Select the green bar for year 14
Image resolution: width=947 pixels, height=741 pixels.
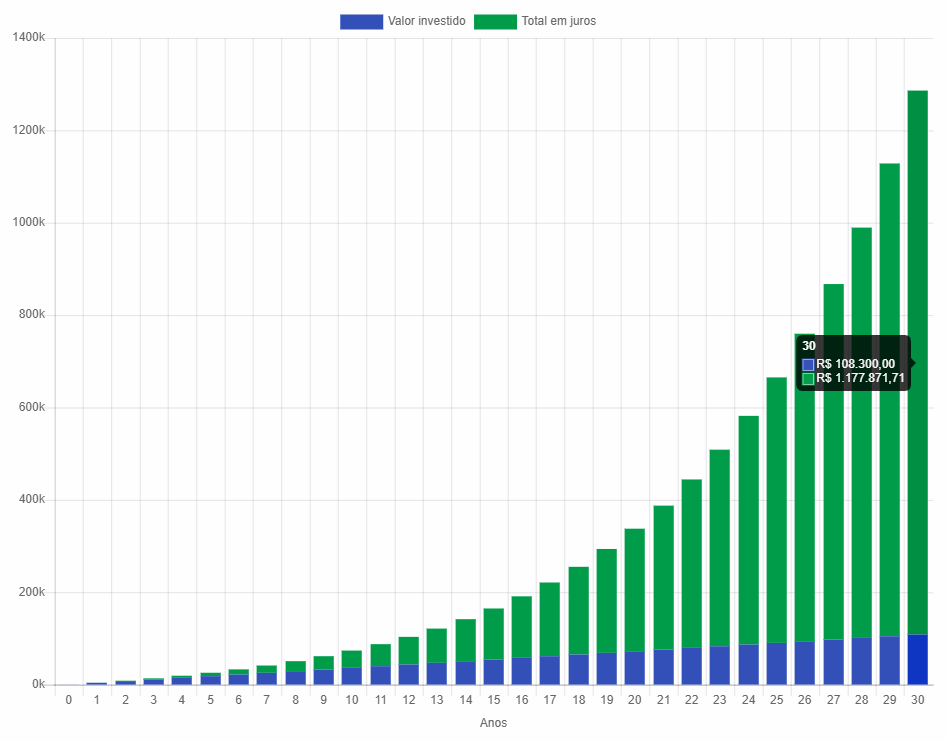click(x=466, y=641)
